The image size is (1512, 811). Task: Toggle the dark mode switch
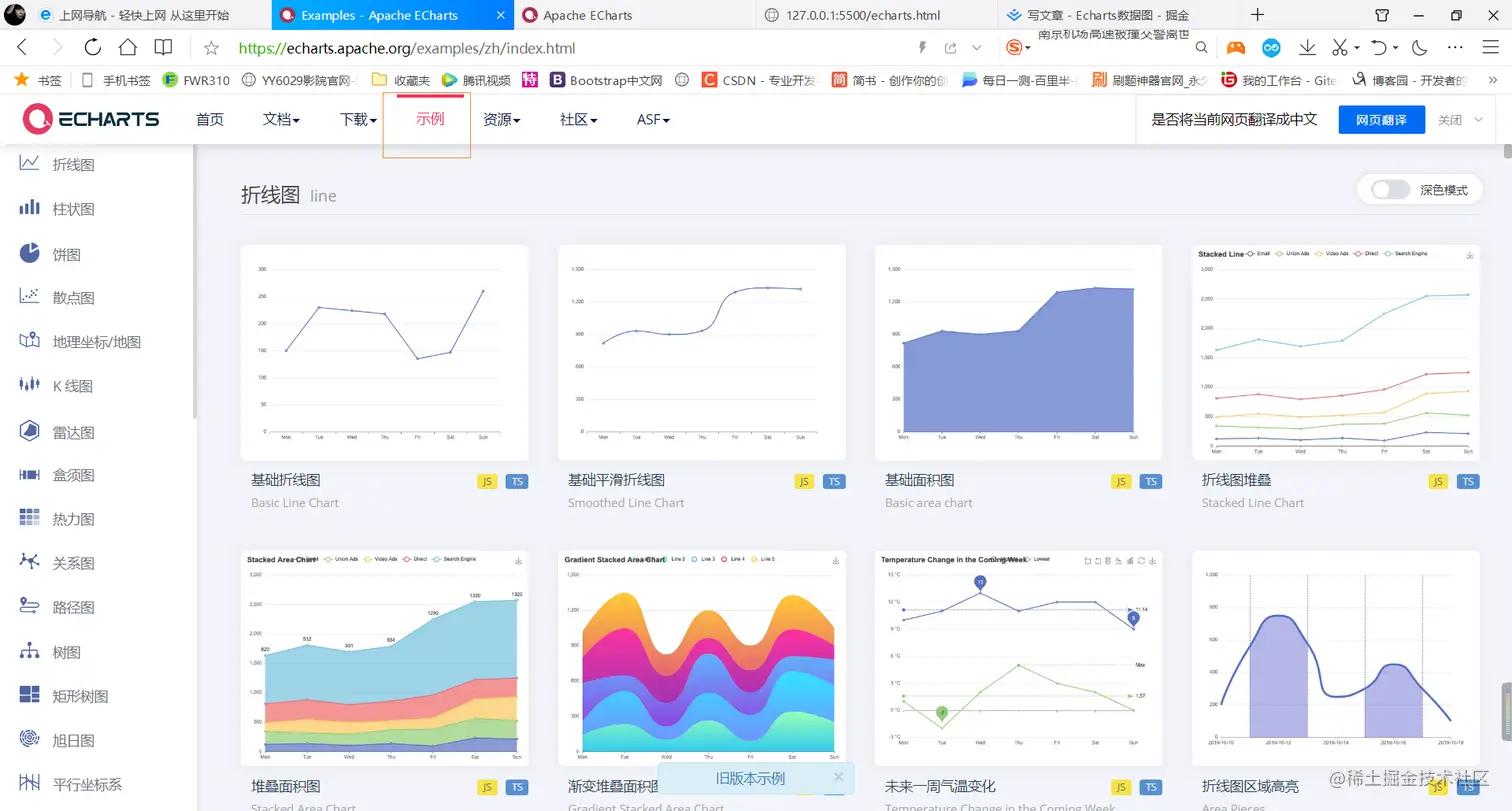(x=1390, y=190)
